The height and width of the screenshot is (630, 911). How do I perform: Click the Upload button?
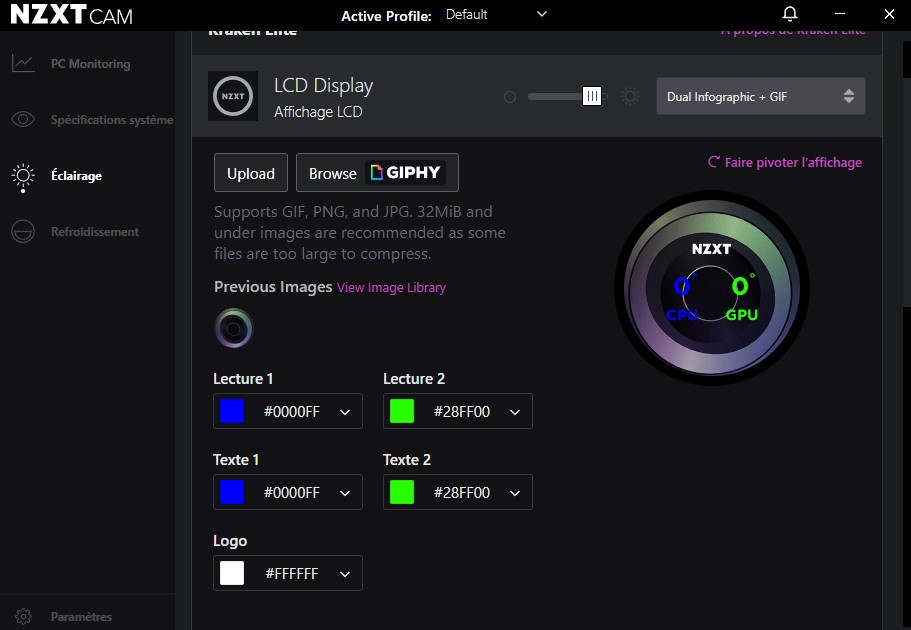coord(251,173)
